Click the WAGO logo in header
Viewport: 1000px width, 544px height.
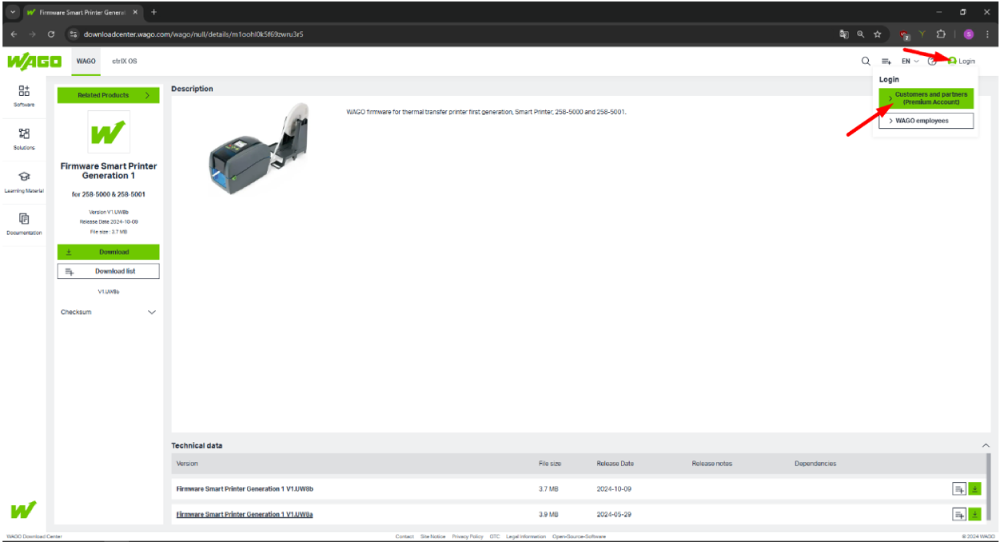(34, 61)
